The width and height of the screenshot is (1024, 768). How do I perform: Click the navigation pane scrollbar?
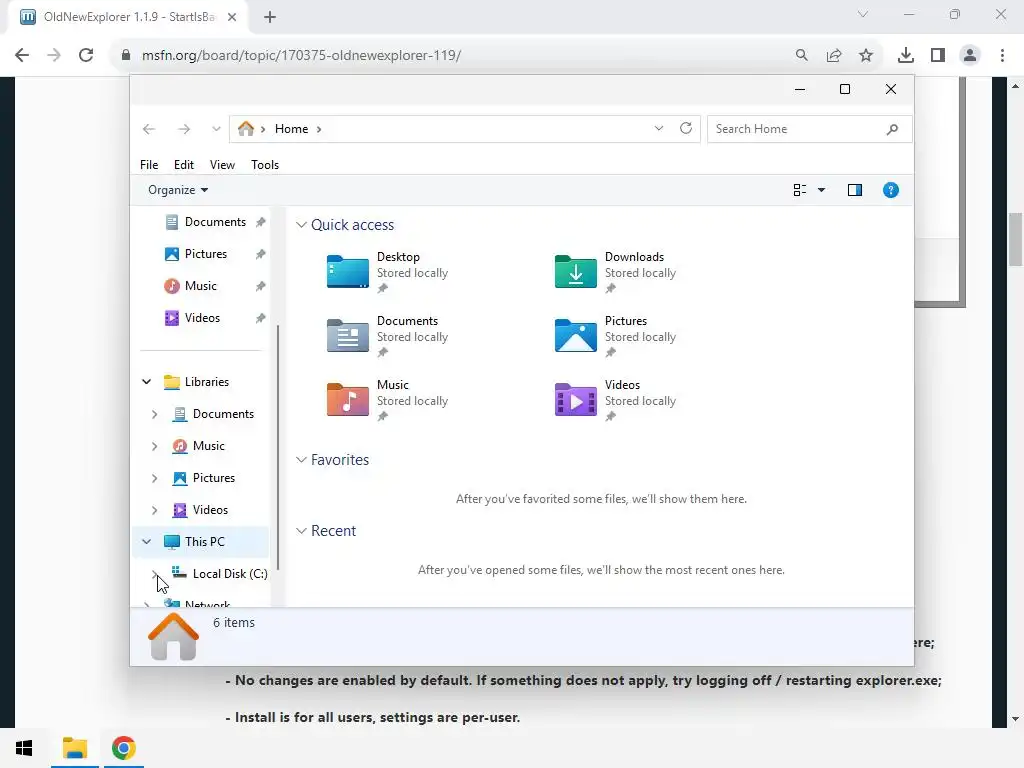(x=278, y=447)
